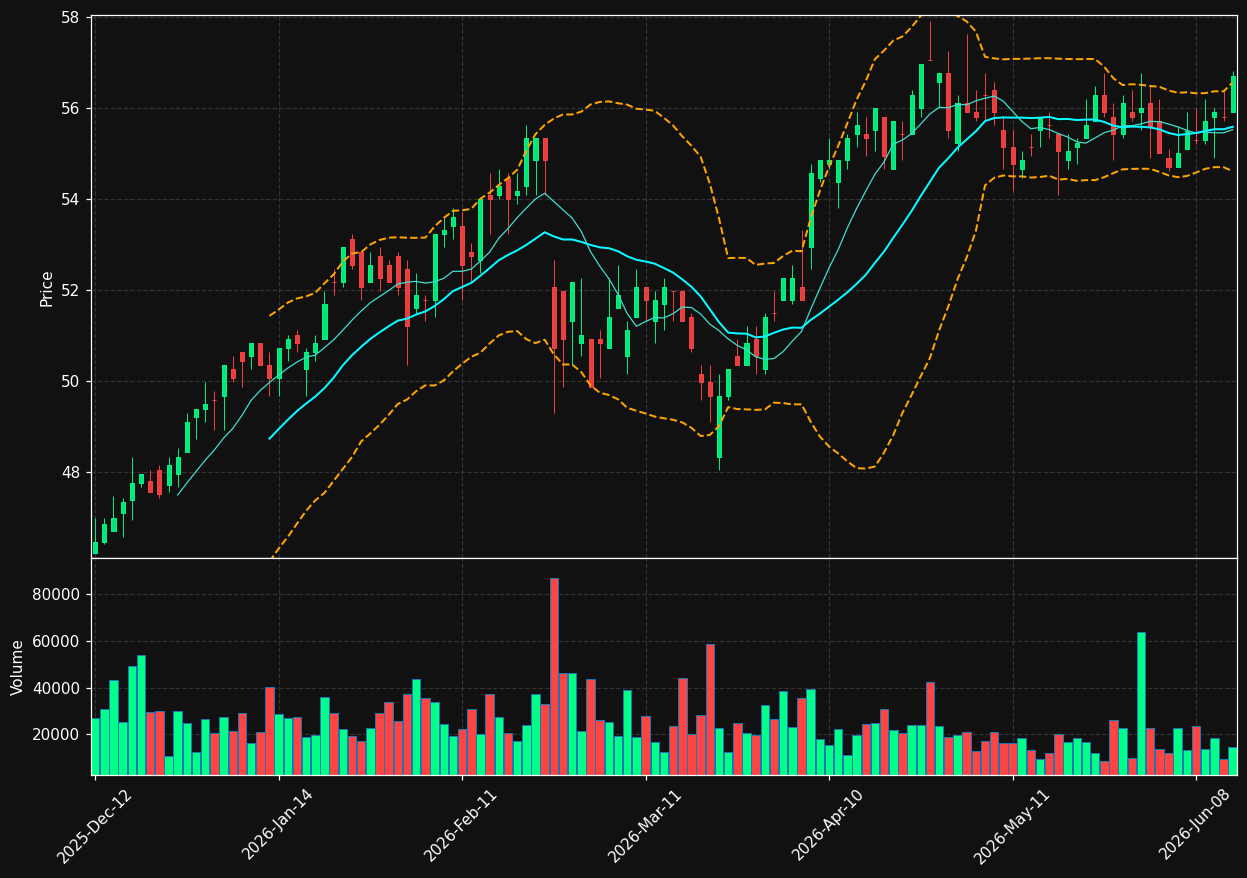
Task: Select the last green candlestick at chart end
Action: pyautogui.click(x=1233, y=94)
